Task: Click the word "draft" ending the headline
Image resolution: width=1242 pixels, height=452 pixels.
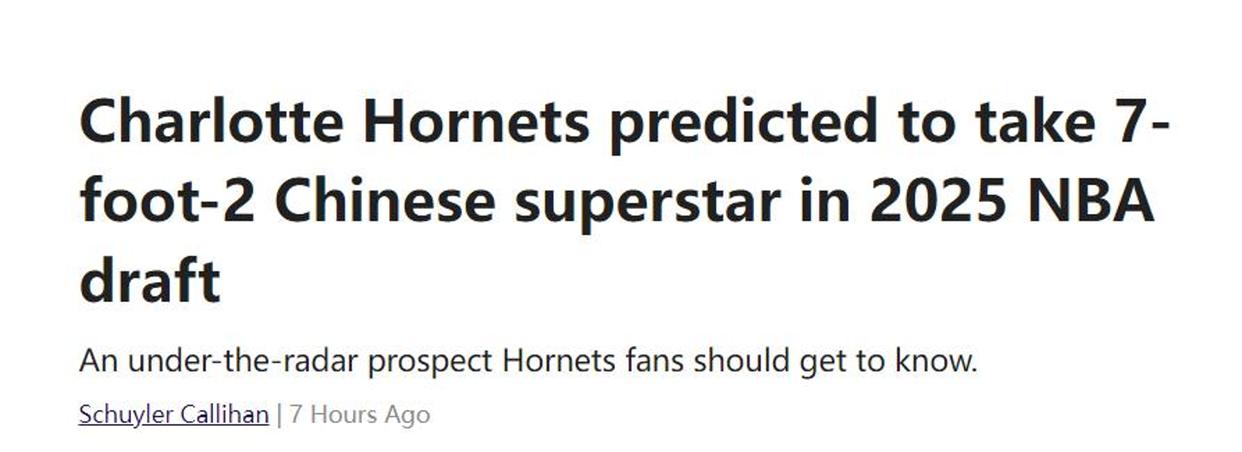Action: (x=149, y=283)
